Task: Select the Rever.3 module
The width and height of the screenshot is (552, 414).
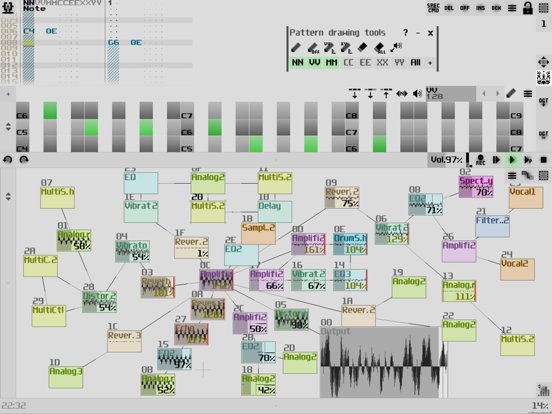Action: [125, 341]
